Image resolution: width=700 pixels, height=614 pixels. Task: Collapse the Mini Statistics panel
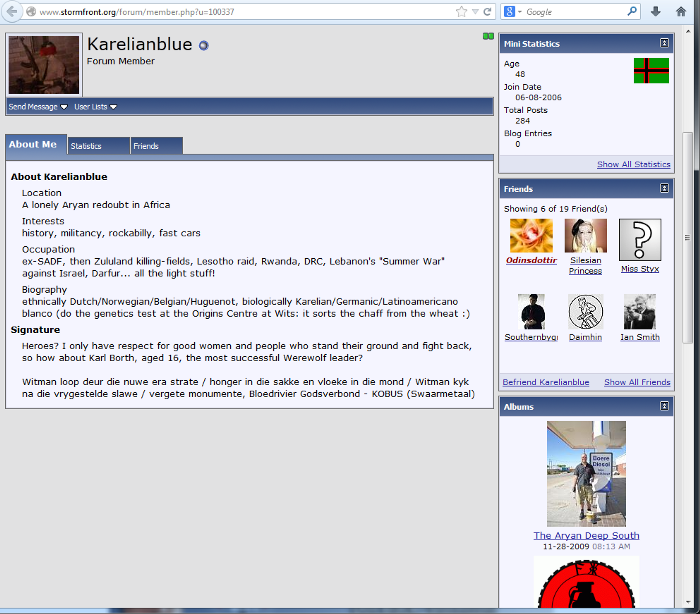tap(664, 43)
